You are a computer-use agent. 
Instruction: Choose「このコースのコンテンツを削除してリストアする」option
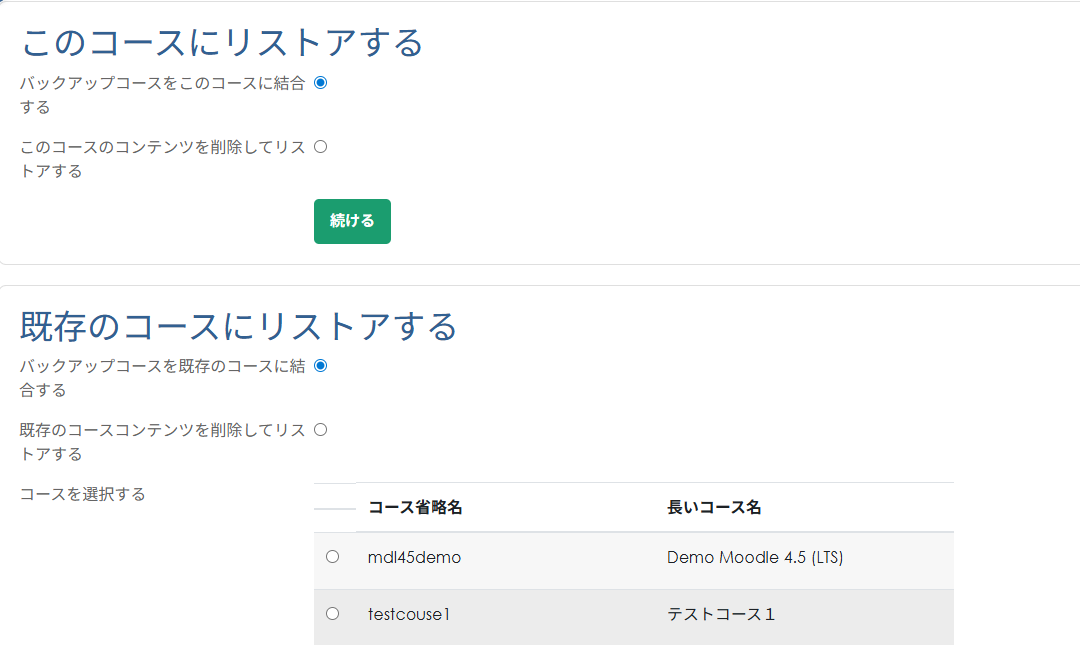pyautogui.click(x=320, y=146)
